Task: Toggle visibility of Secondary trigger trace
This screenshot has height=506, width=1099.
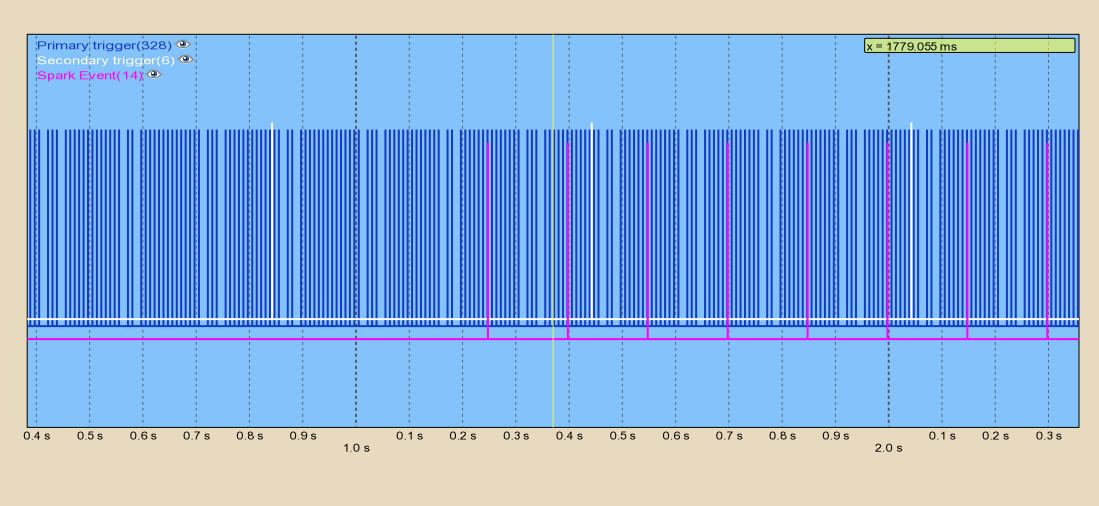Action: point(185,60)
